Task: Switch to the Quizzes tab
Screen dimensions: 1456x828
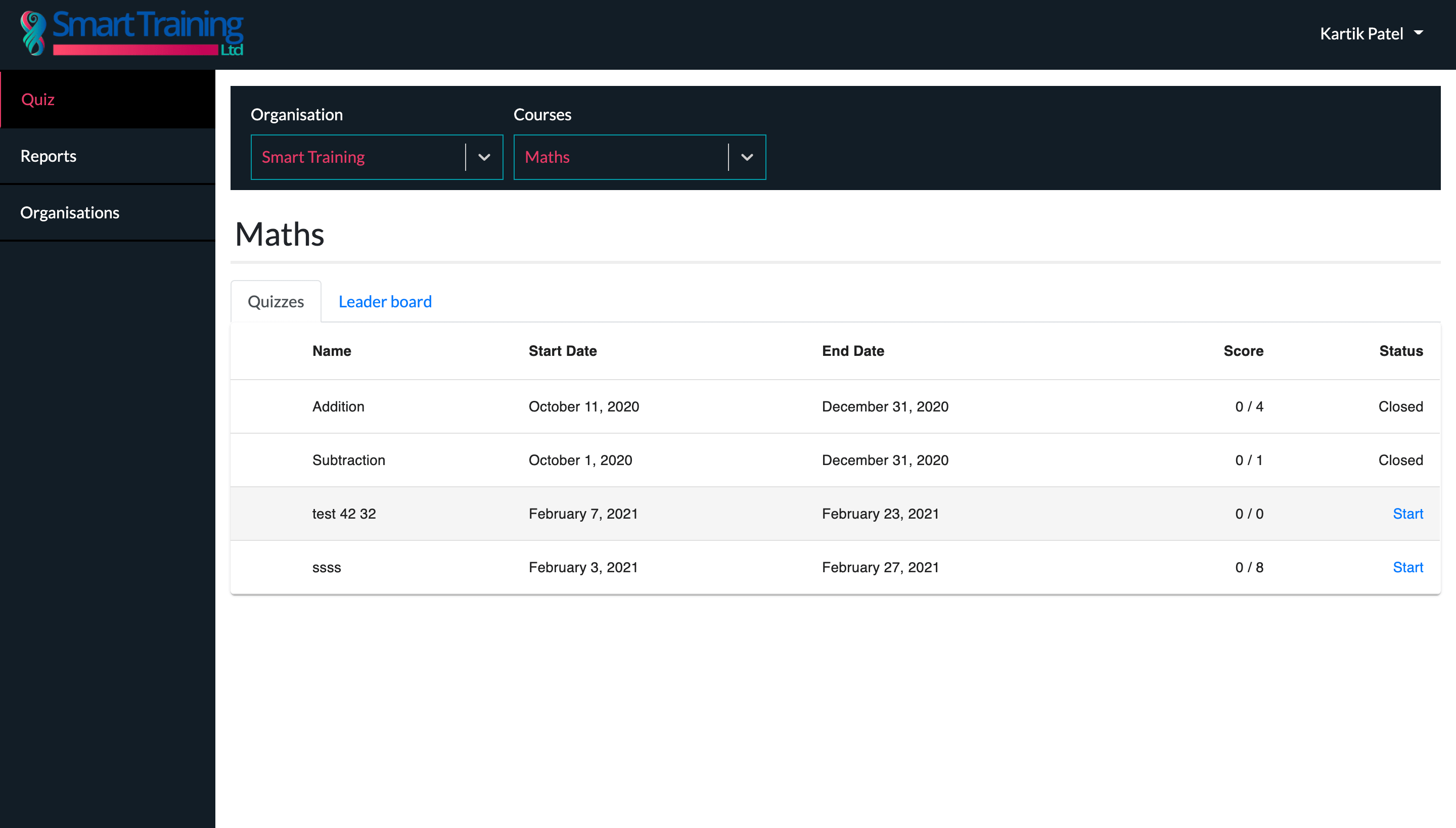Action: [276, 301]
